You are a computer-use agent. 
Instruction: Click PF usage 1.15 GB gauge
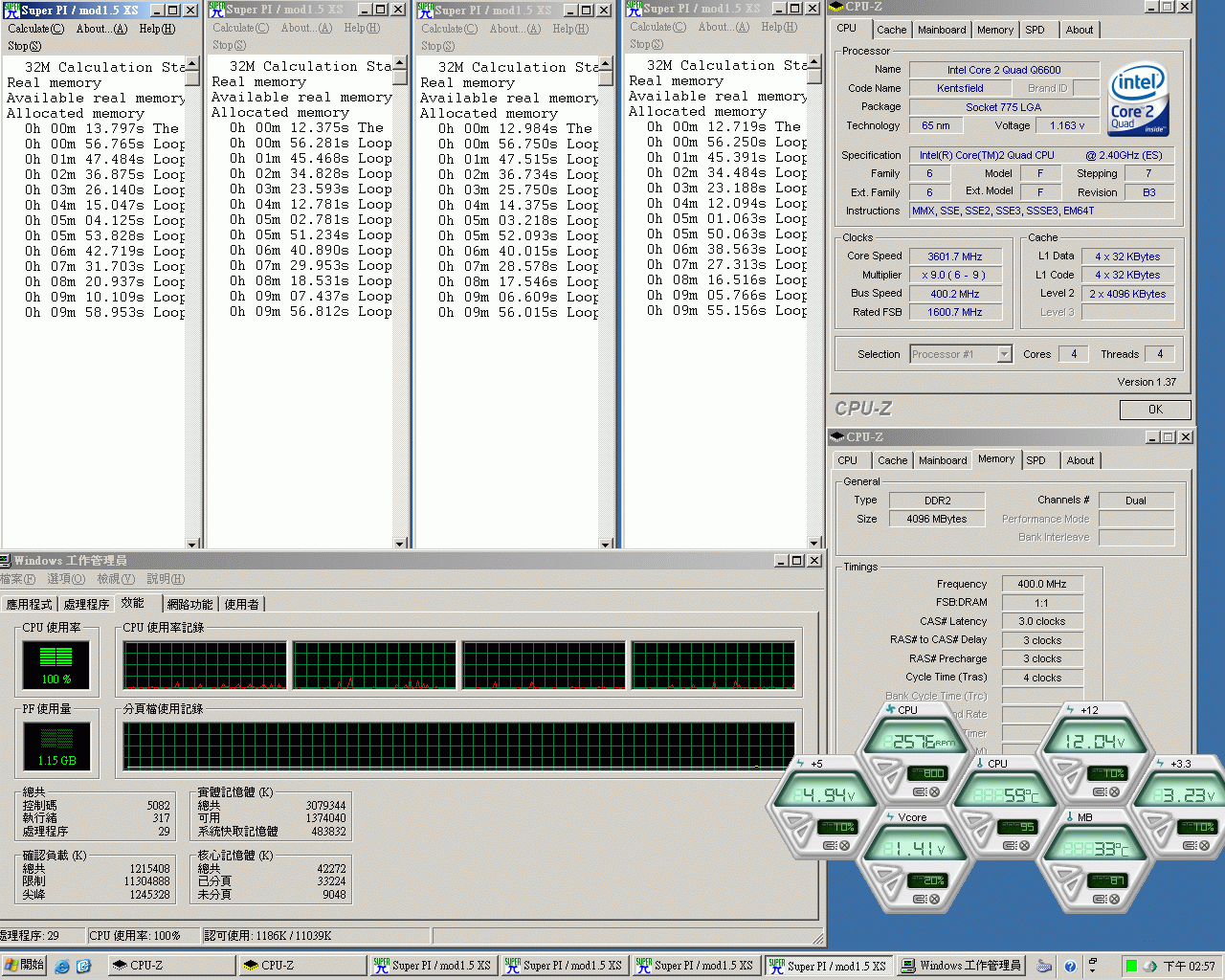[x=56, y=746]
